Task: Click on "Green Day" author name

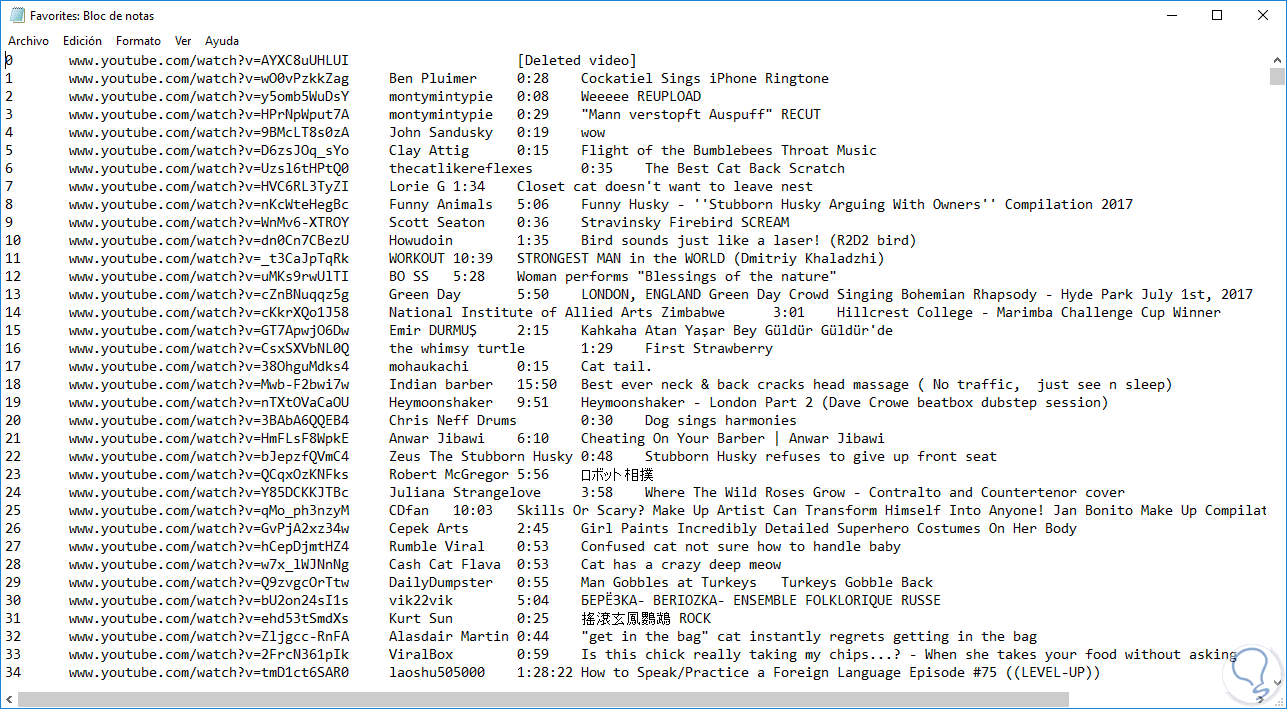Action: (x=425, y=294)
